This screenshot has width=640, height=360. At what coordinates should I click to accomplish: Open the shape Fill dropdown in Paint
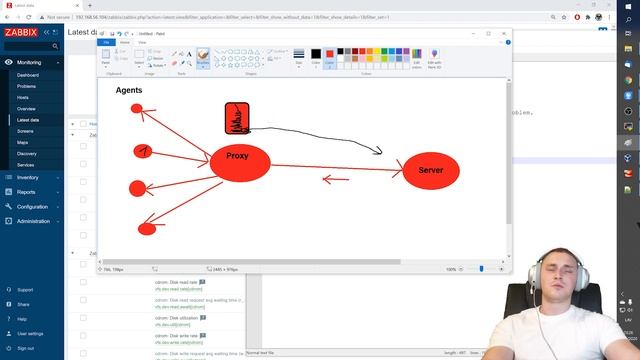[x=274, y=59]
